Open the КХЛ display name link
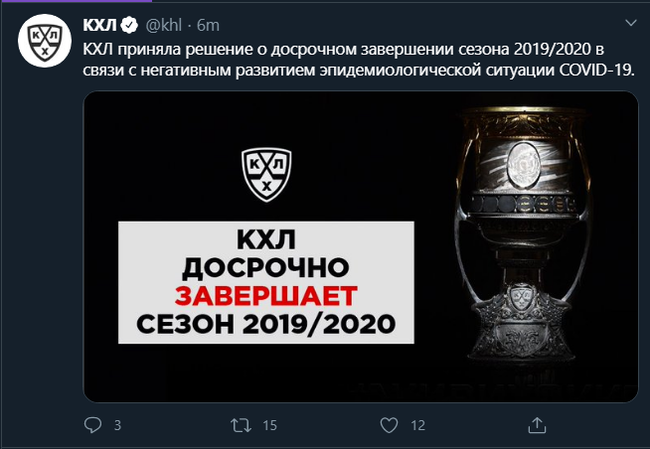Image resolution: width=650 pixels, height=449 pixels. [100, 25]
